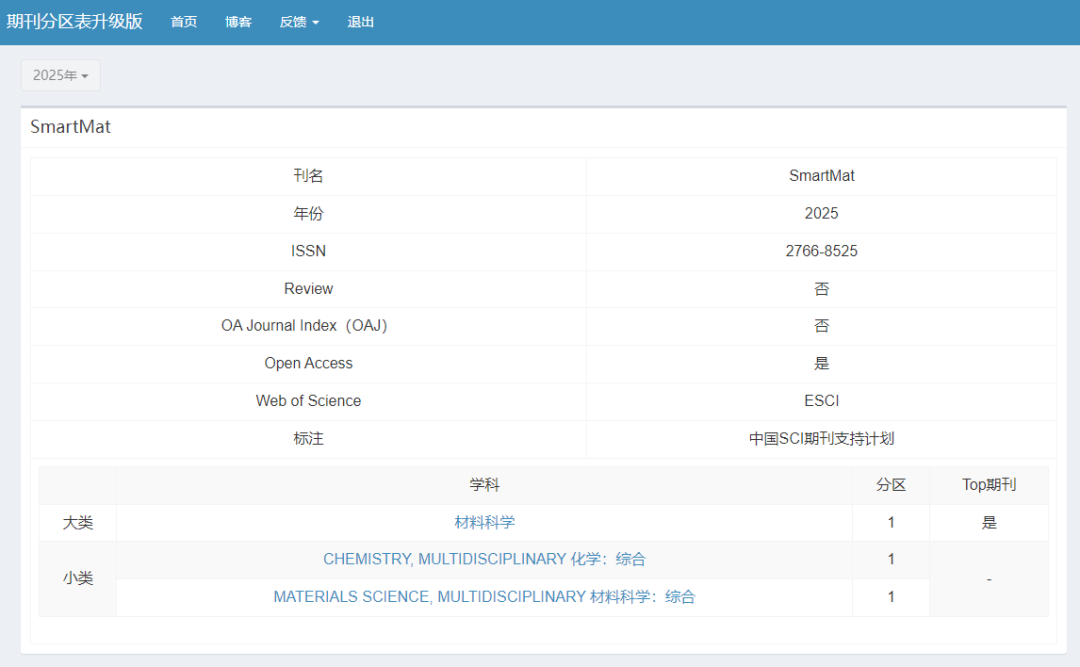Click the 是 value in Open Access row
This screenshot has width=1080, height=667.
821,363
